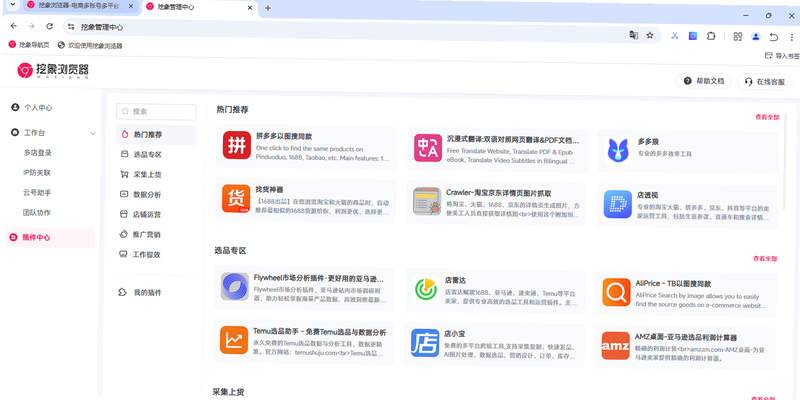Open the 沉浸式翻译 plugin icon
Viewport: 800px width, 400px height.
[428, 148]
